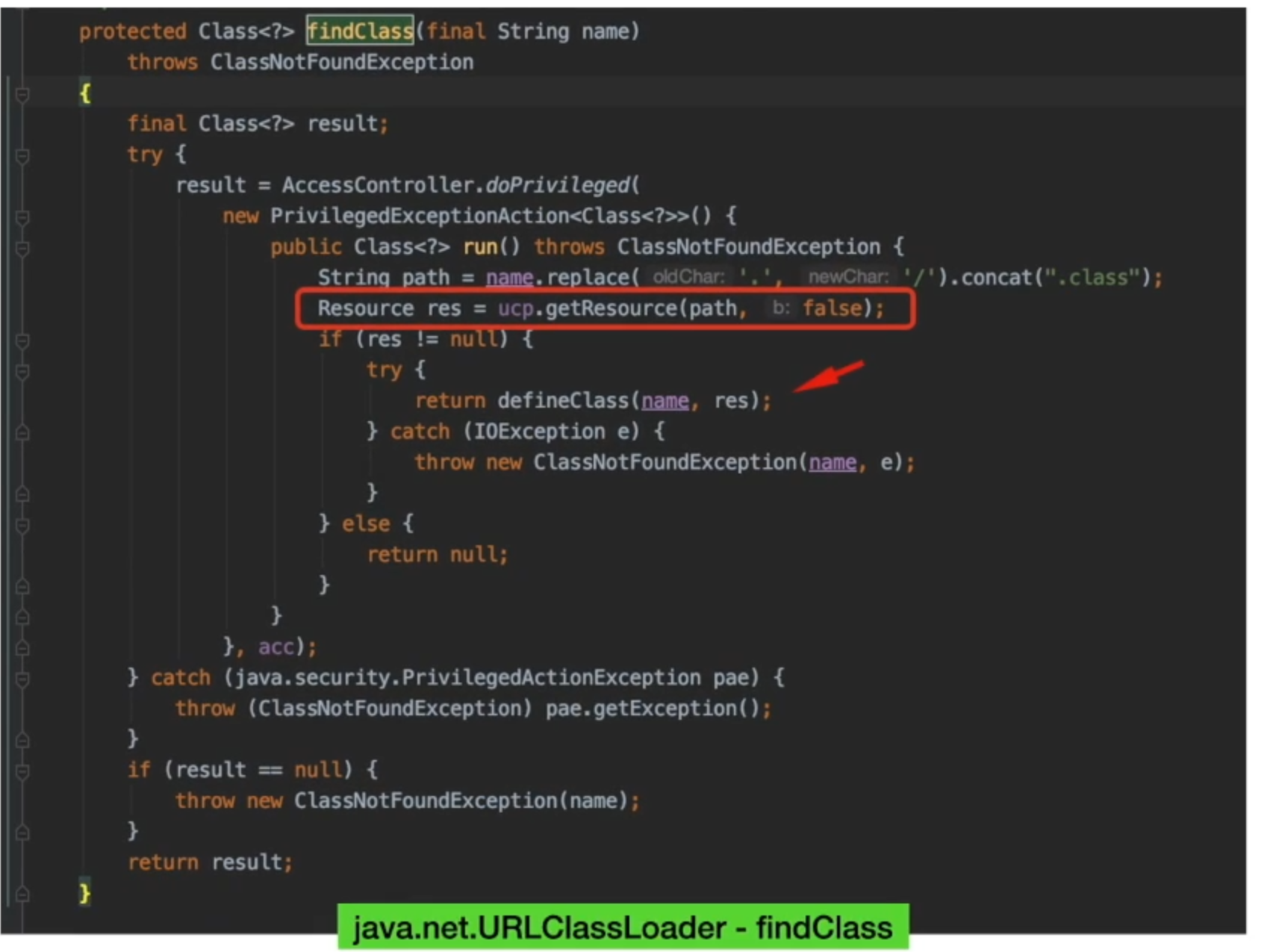Click the 'b:' hint before false

click(x=781, y=308)
